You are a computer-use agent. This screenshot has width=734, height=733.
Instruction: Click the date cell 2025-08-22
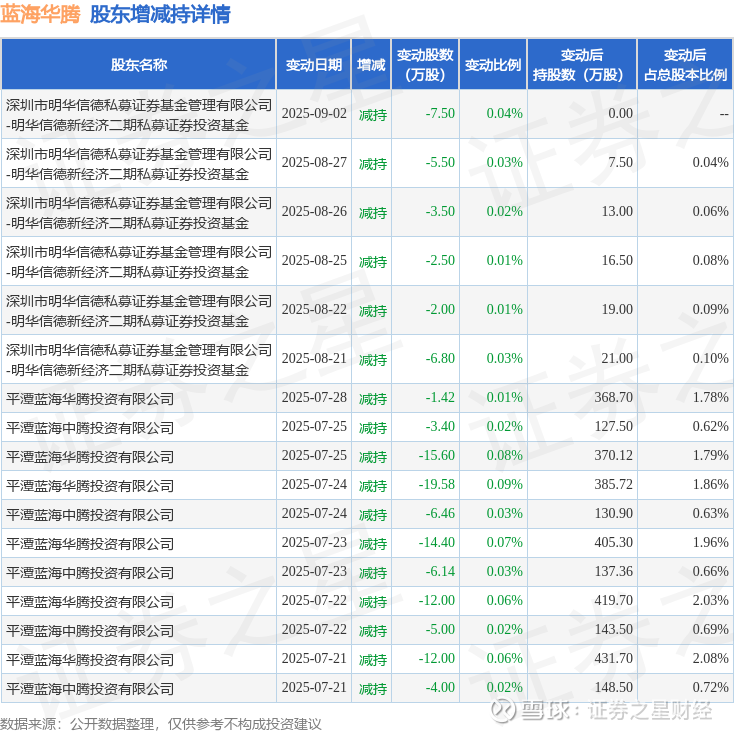(x=314, y=309)
